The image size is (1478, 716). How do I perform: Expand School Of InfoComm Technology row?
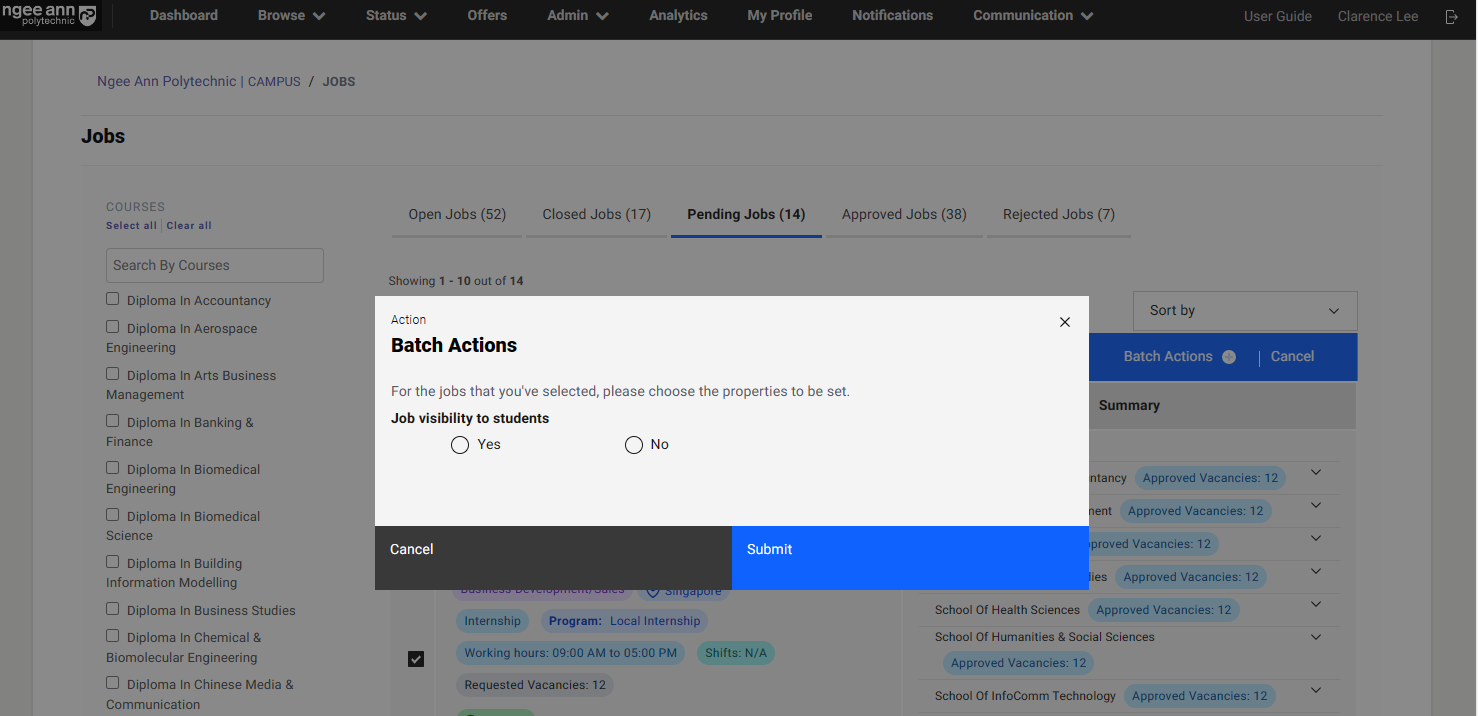click(1316, 690)
